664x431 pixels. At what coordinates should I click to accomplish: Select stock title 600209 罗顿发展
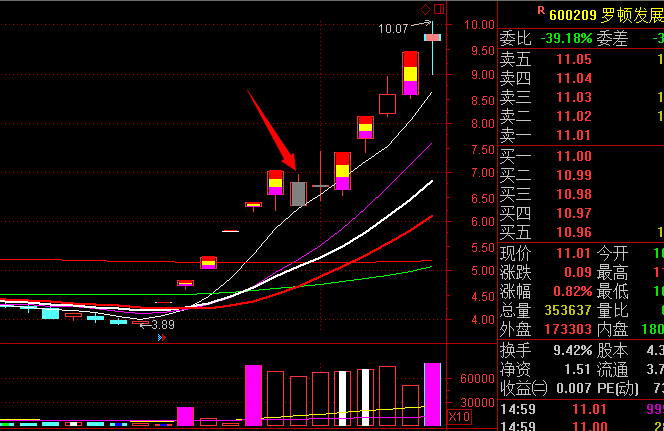[606, 16]
